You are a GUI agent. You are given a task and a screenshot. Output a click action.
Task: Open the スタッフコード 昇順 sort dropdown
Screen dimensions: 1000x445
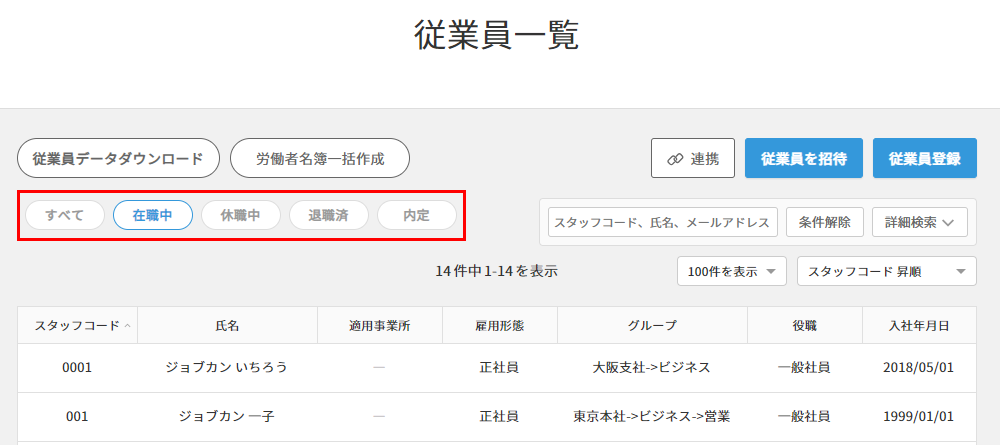tap(886, 271)
